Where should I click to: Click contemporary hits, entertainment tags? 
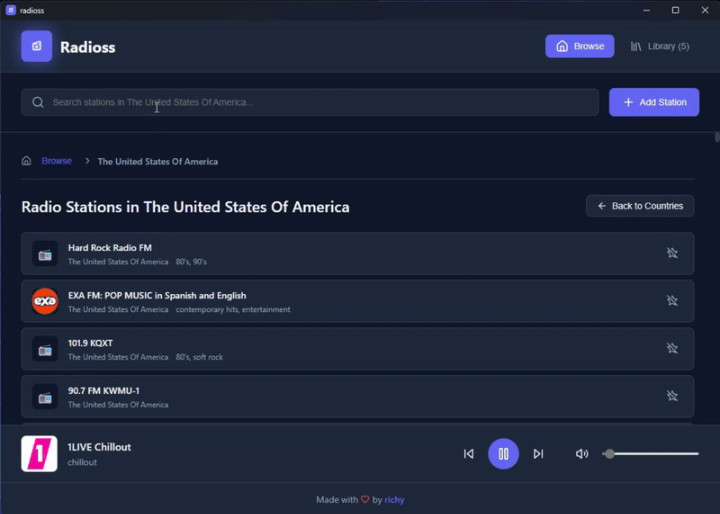click(233, 310)
